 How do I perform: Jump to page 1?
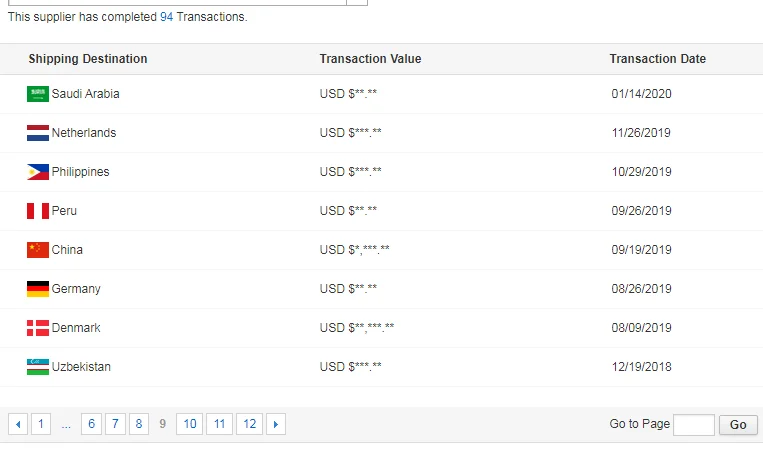coord(41,424)
